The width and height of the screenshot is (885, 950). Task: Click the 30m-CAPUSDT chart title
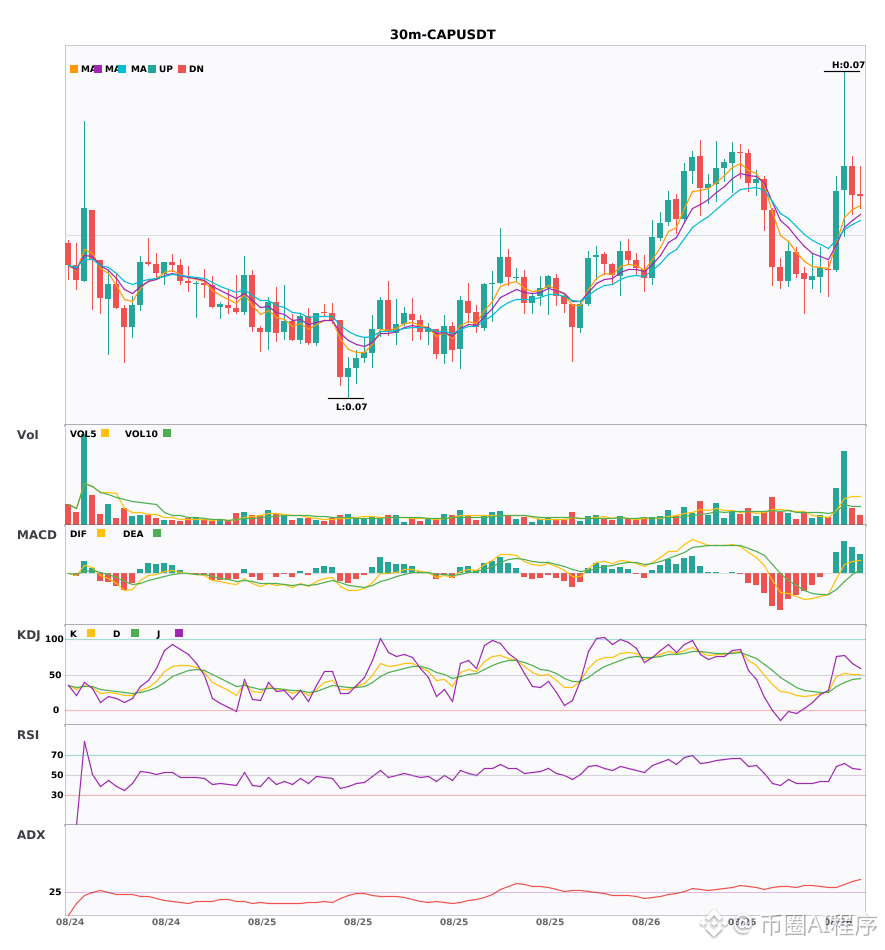443,35
